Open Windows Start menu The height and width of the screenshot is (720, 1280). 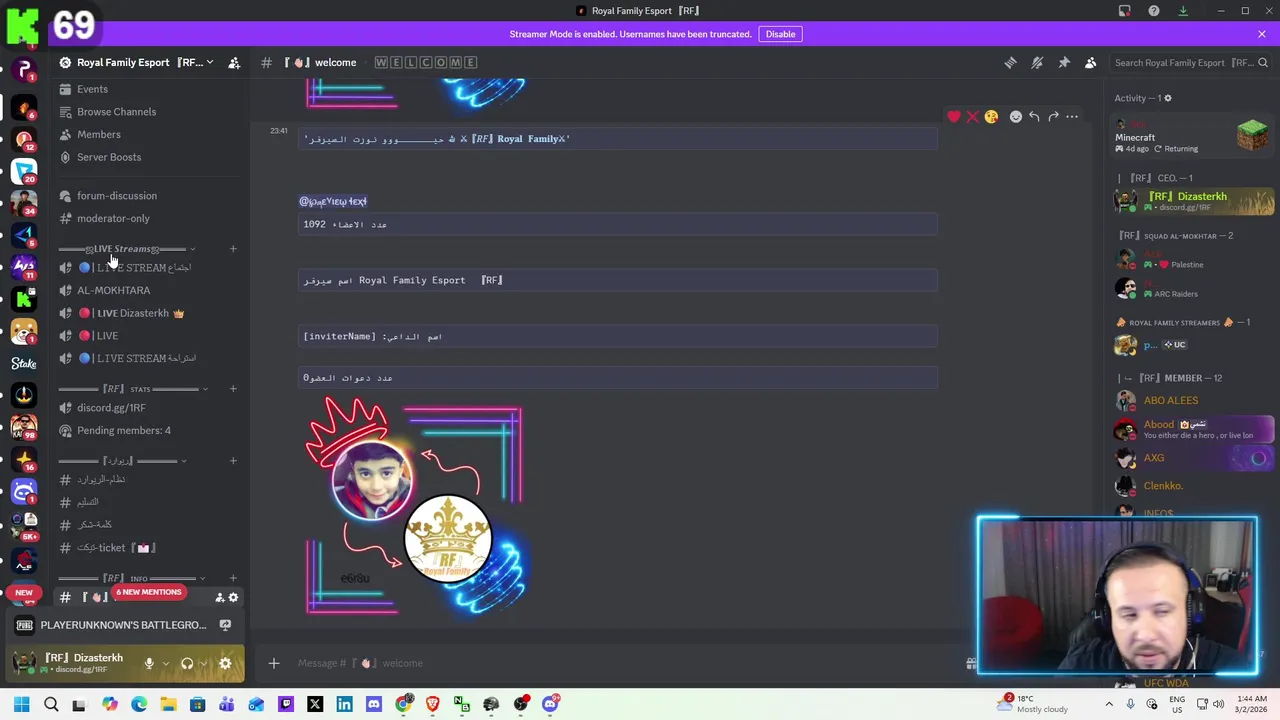click(x=21, y=704)
